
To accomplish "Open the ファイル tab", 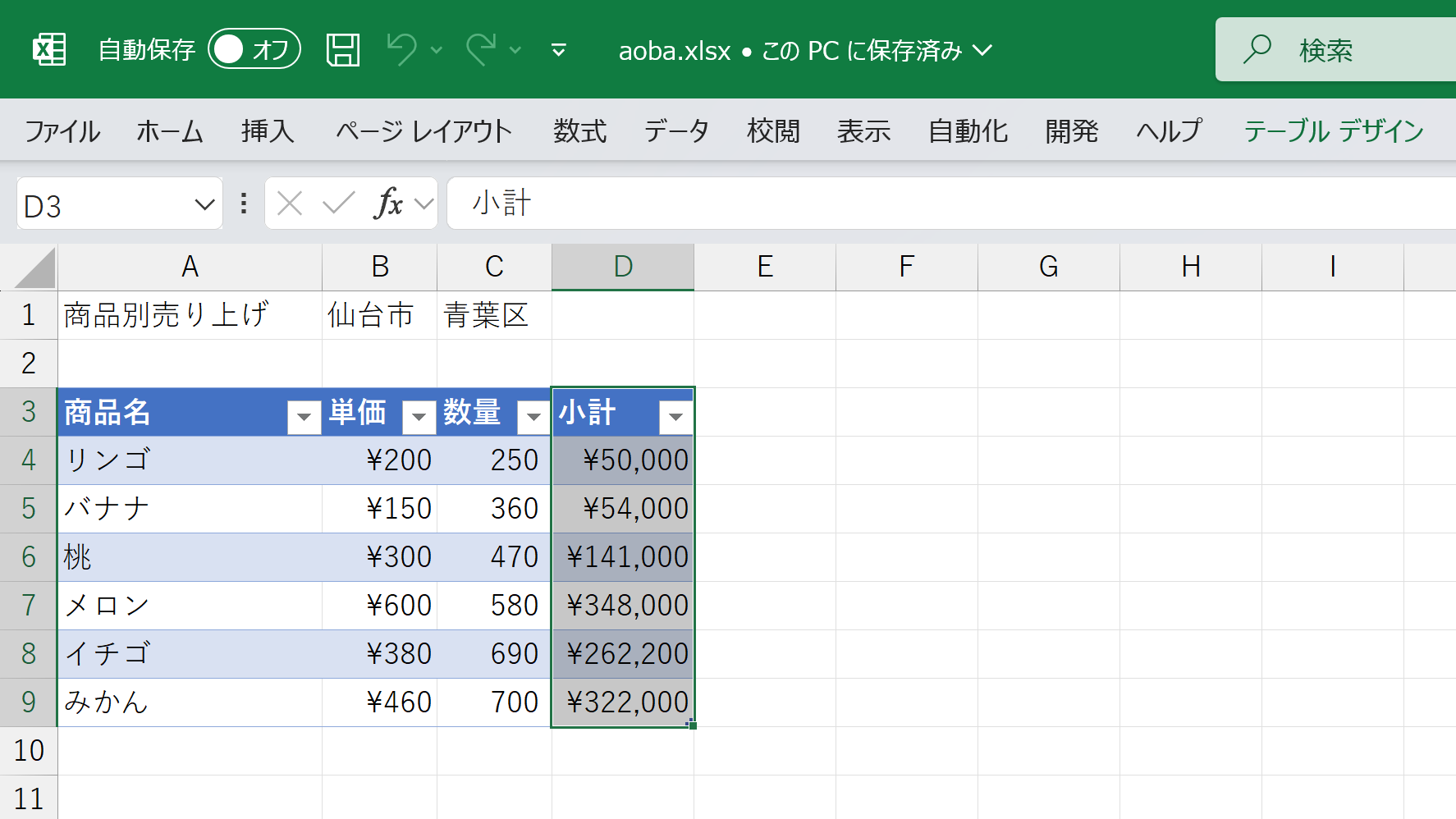I will [x=62, y=130].
